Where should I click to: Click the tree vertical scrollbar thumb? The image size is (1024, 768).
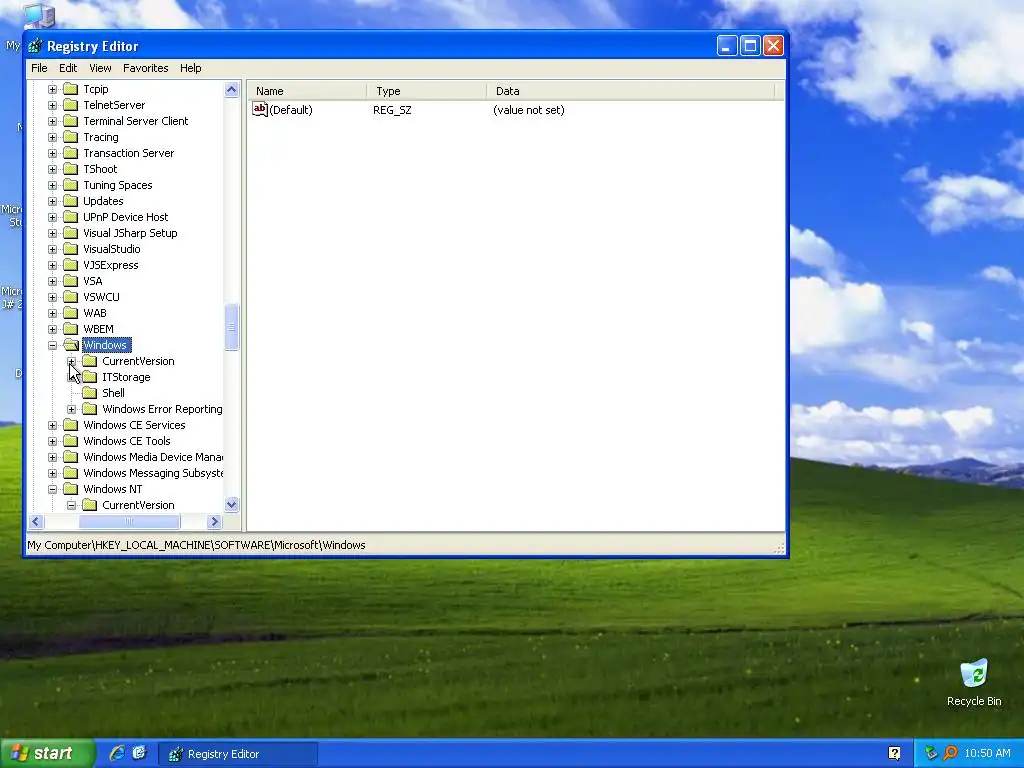231,328
